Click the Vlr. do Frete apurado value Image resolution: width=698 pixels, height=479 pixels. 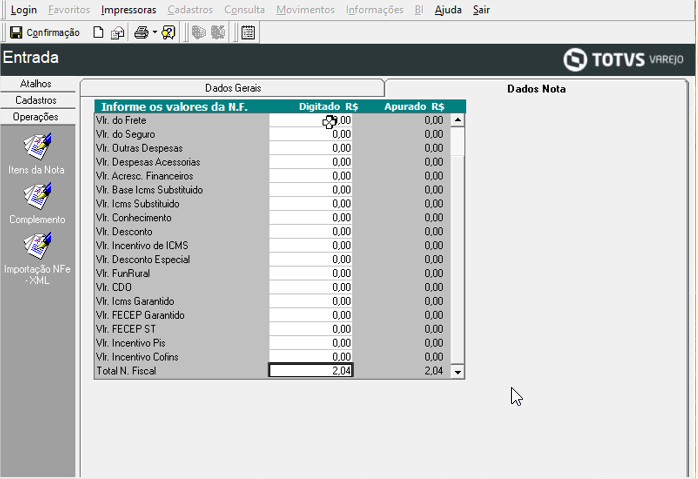(434, 120)
